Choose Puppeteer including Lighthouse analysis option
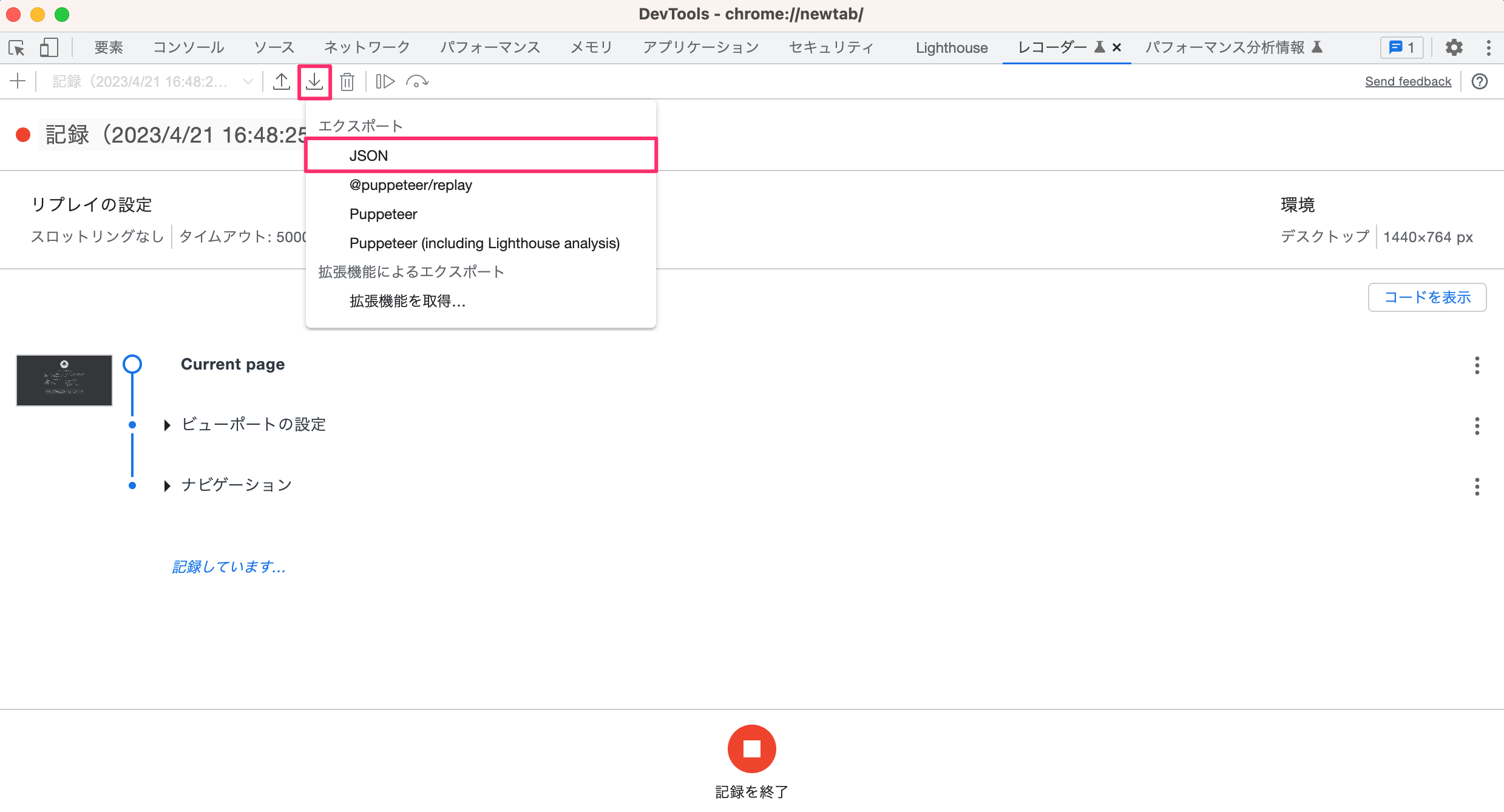Screen dimensions: 1504x812 tap(481, 243)
